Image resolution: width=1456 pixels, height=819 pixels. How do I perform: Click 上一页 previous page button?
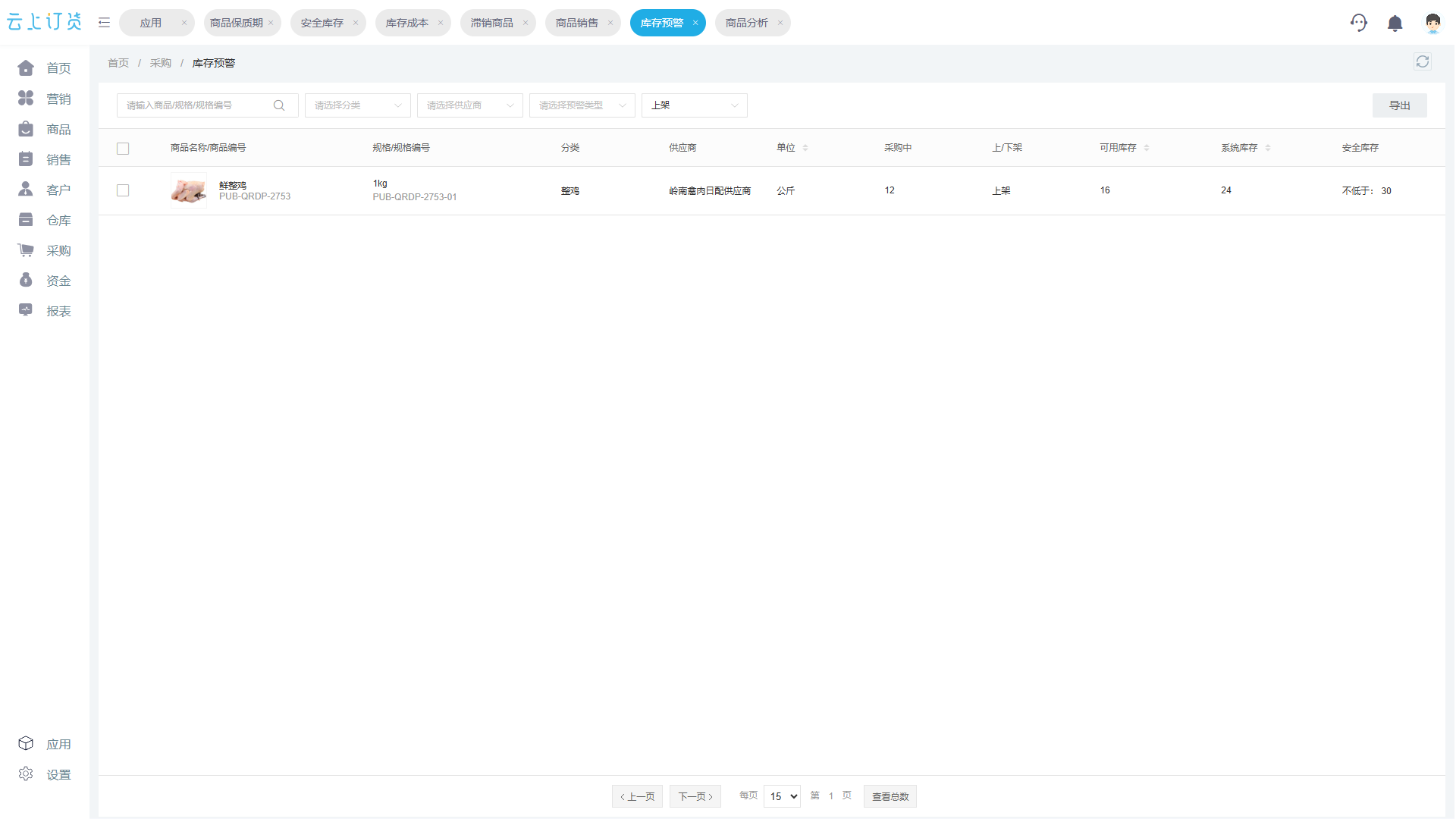click(x=638, y=796)
